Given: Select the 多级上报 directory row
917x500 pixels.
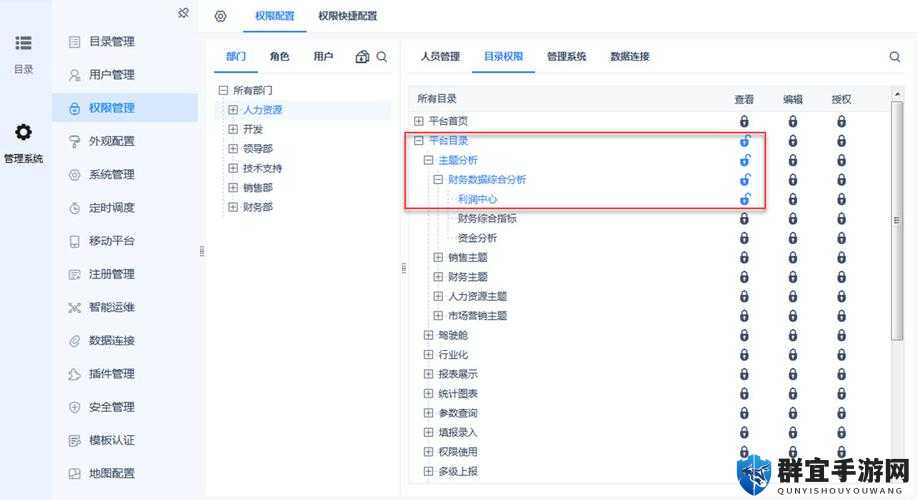Looking at the screenshot, I should click(458, 471).
